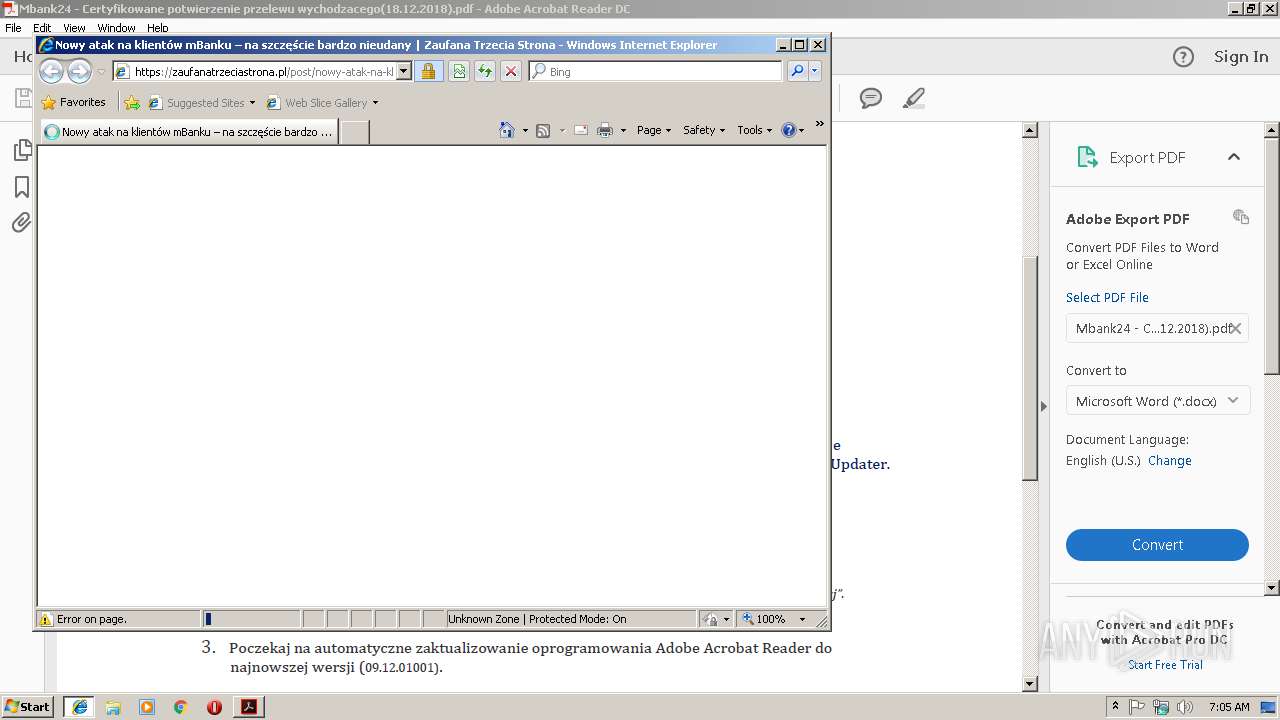This screenshot has width=1280, height=720.
Task: Expand the Suggested Sites dropdown
Action: tap(252, 103)
